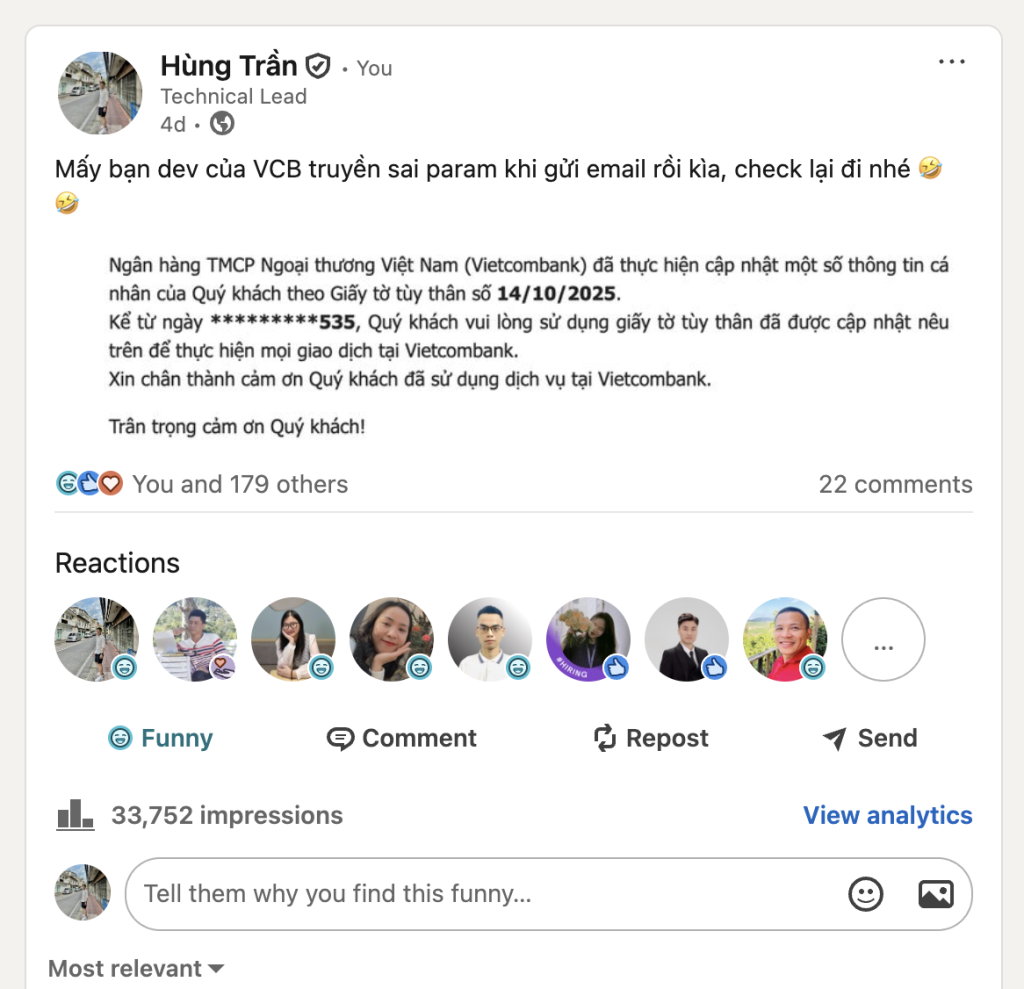The width and height of the screenshot is (1024, 989).
Task: Show more reactions via ellipsis circle
Action: (x=883, y=640)
